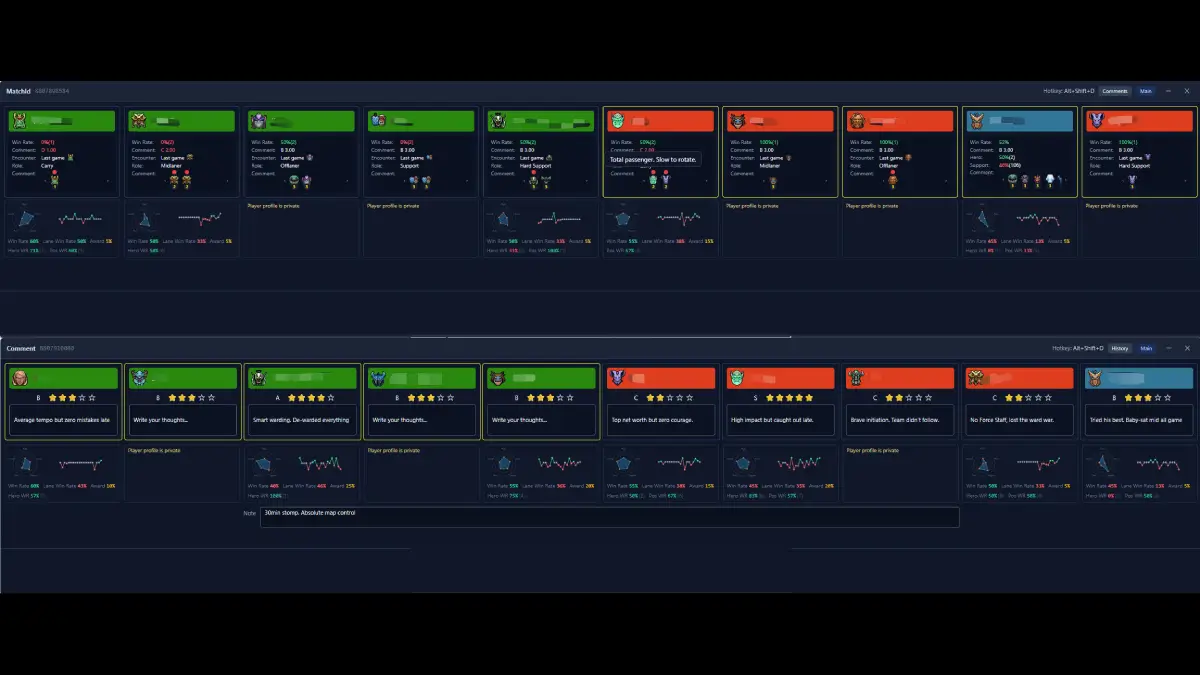Click hero portrait on the Support card
Viewport: 1200px width, 675px height.
point(378,121)
